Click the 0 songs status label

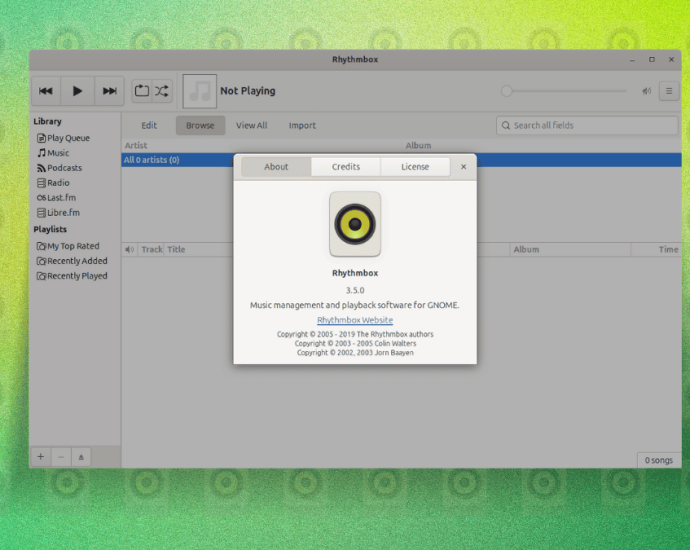click(x=658, y=461)
